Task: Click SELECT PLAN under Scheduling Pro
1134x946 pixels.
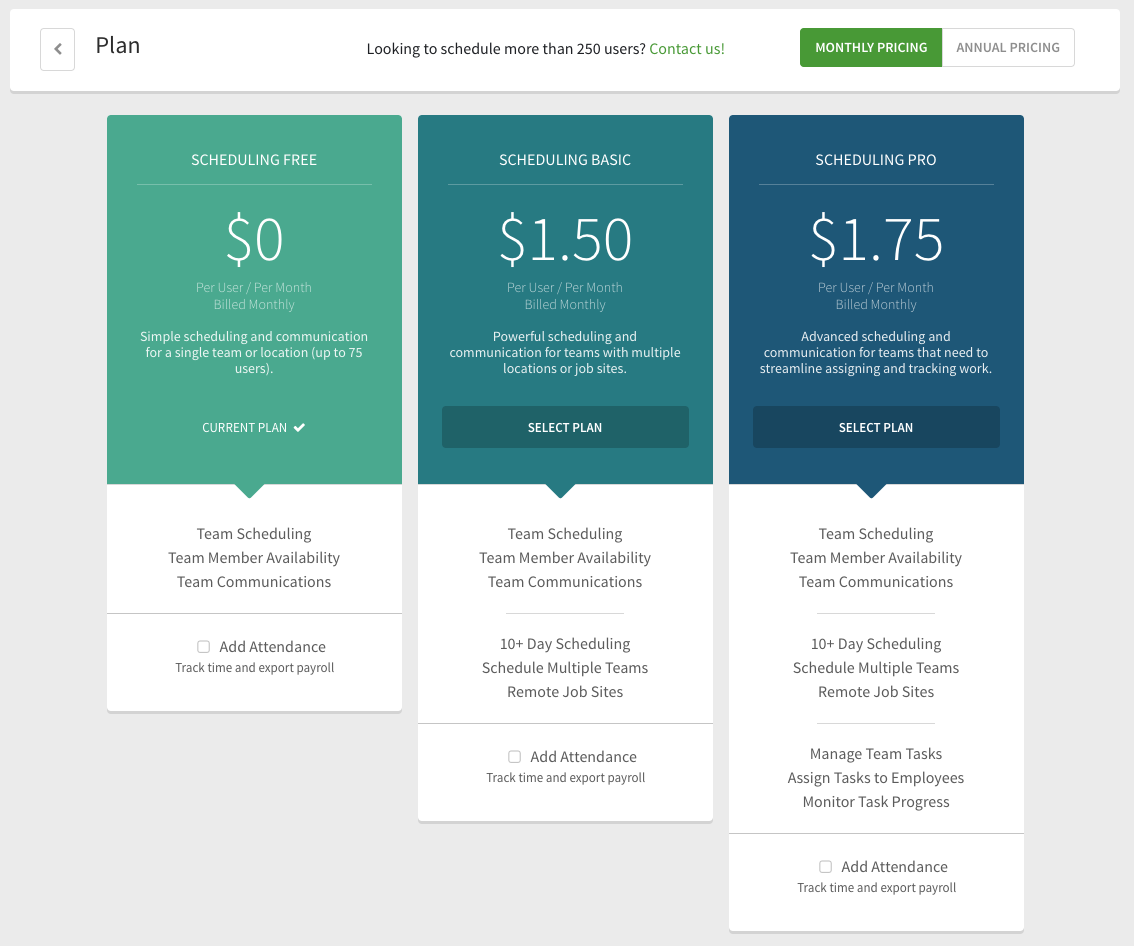Action: tap(876, 427)
